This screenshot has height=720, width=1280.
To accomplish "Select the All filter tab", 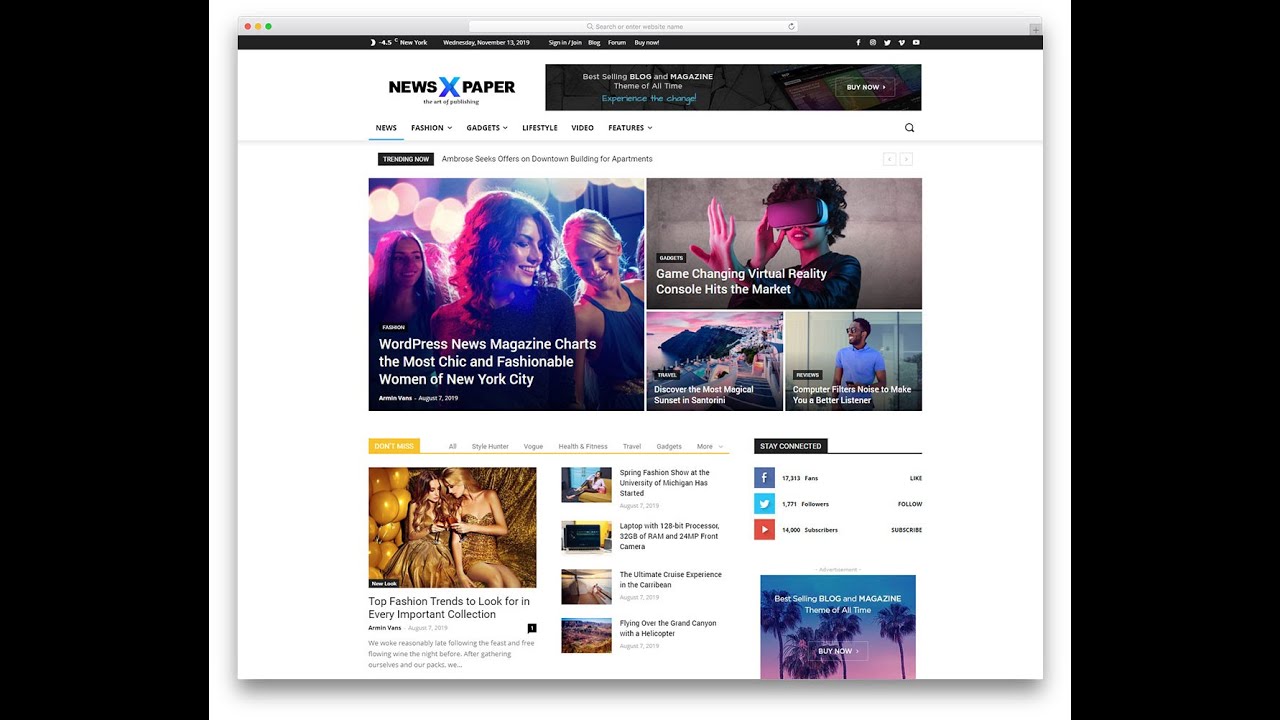I will [452, 447].
